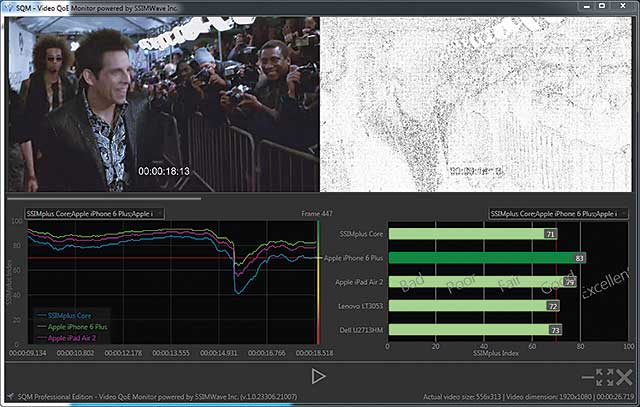Click the source video preview pane
640x407 pixels.
(x=163, y=104)
